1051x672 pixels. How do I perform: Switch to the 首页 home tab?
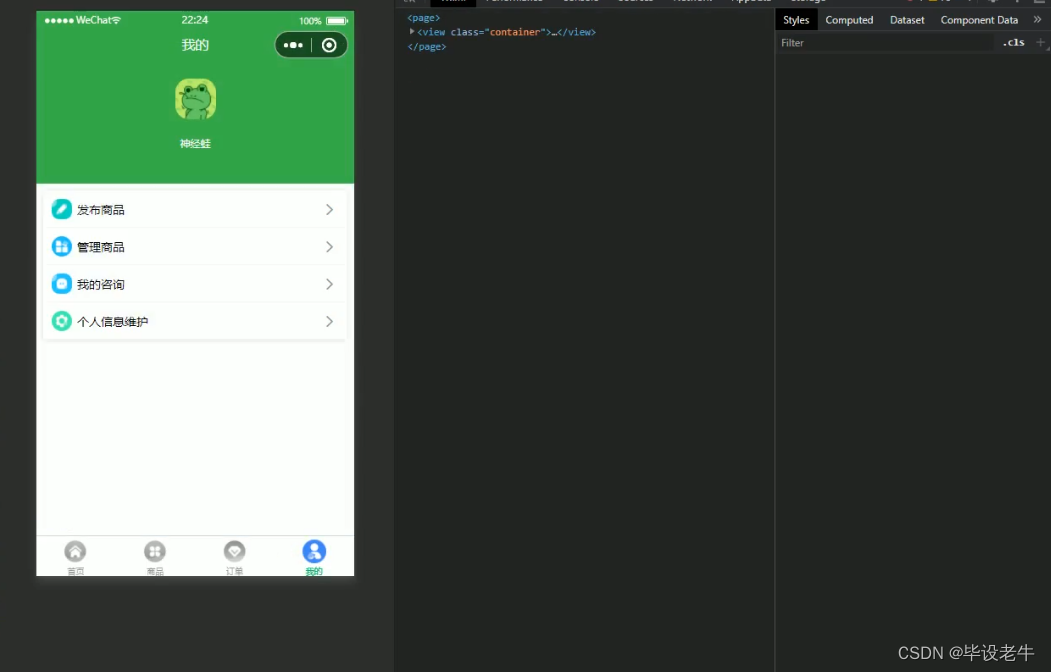[75, 557]
